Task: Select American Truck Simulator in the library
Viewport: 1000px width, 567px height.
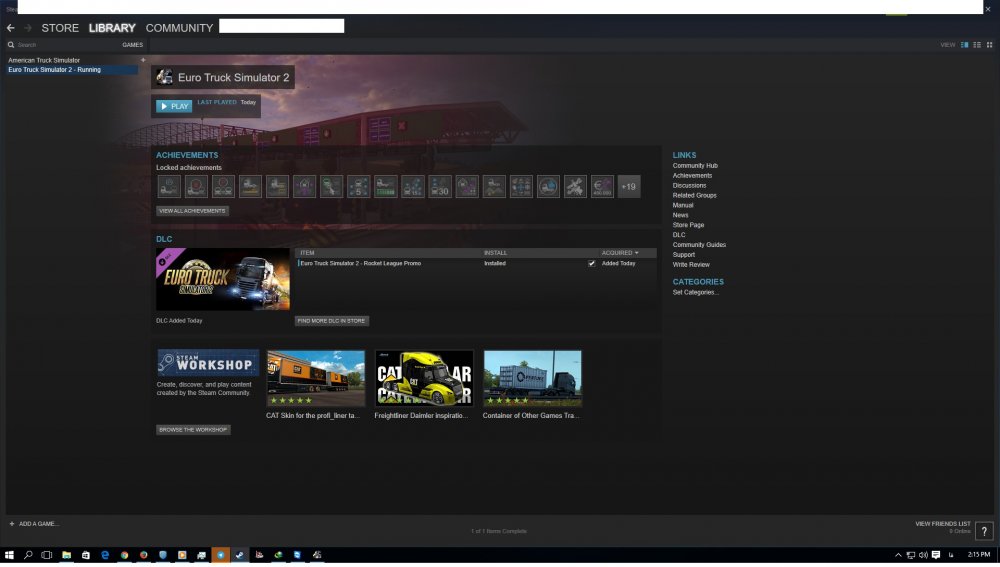Action: (x=44, y=60)
